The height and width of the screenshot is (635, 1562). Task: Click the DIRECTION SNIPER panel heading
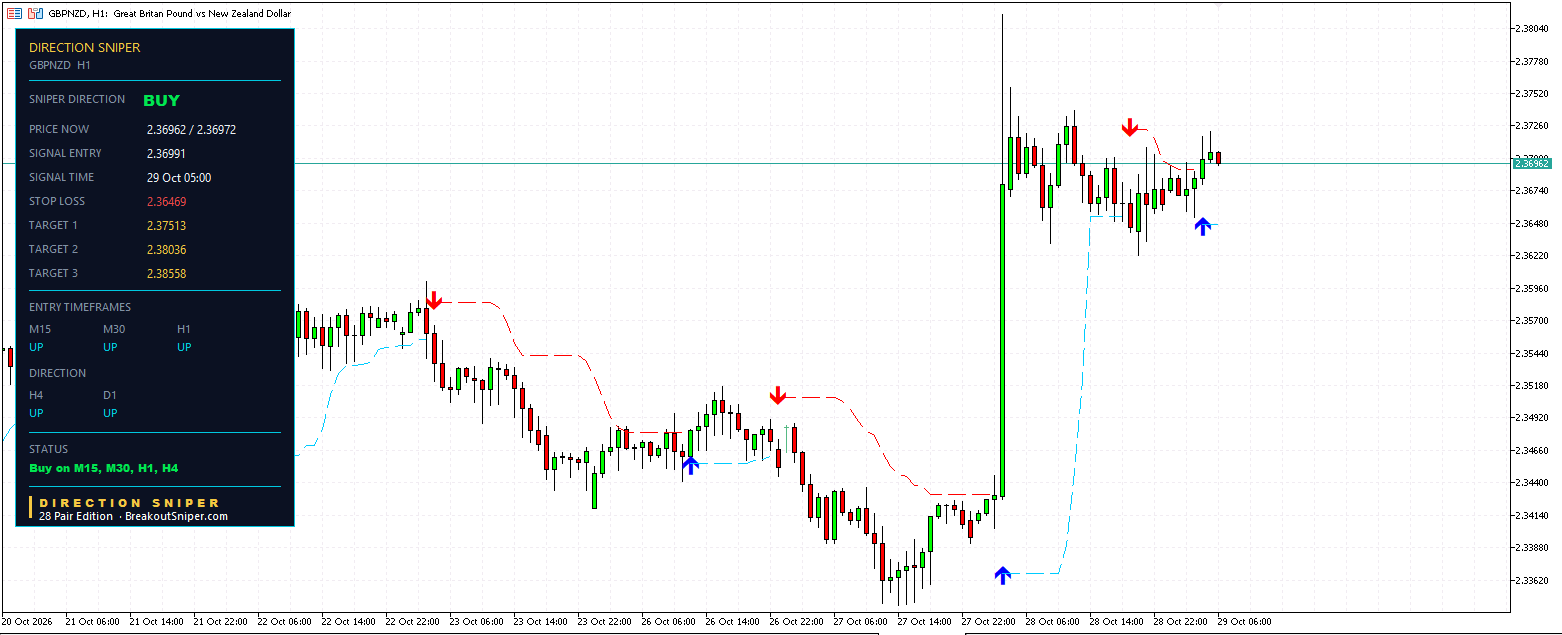tap(85, 47)
